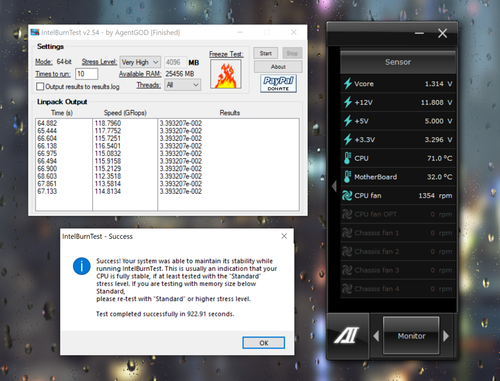Click the Chassis fan 4 icon
Image resolution: width=500 pixels, height=381 pixels.
click(x=347, y=289)
